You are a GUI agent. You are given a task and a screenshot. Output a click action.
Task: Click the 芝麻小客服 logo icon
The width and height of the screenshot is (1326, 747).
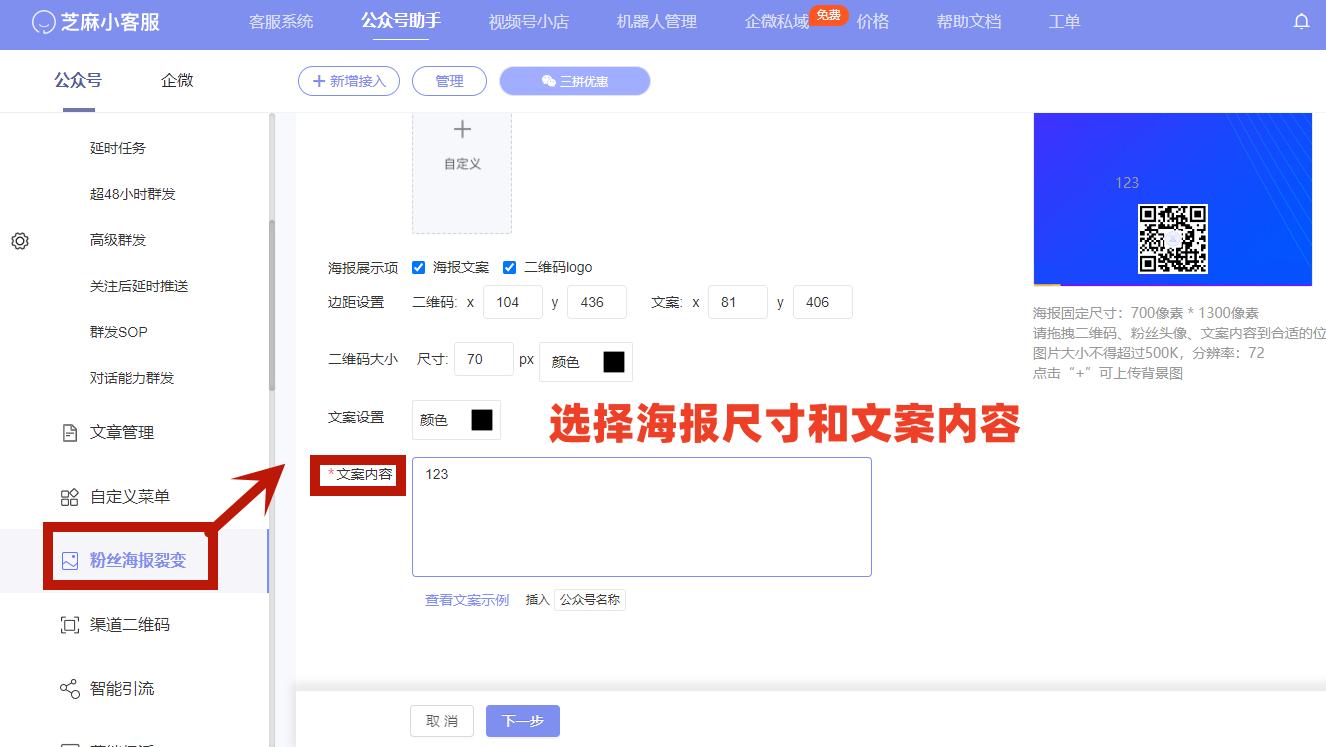[40, 20]
